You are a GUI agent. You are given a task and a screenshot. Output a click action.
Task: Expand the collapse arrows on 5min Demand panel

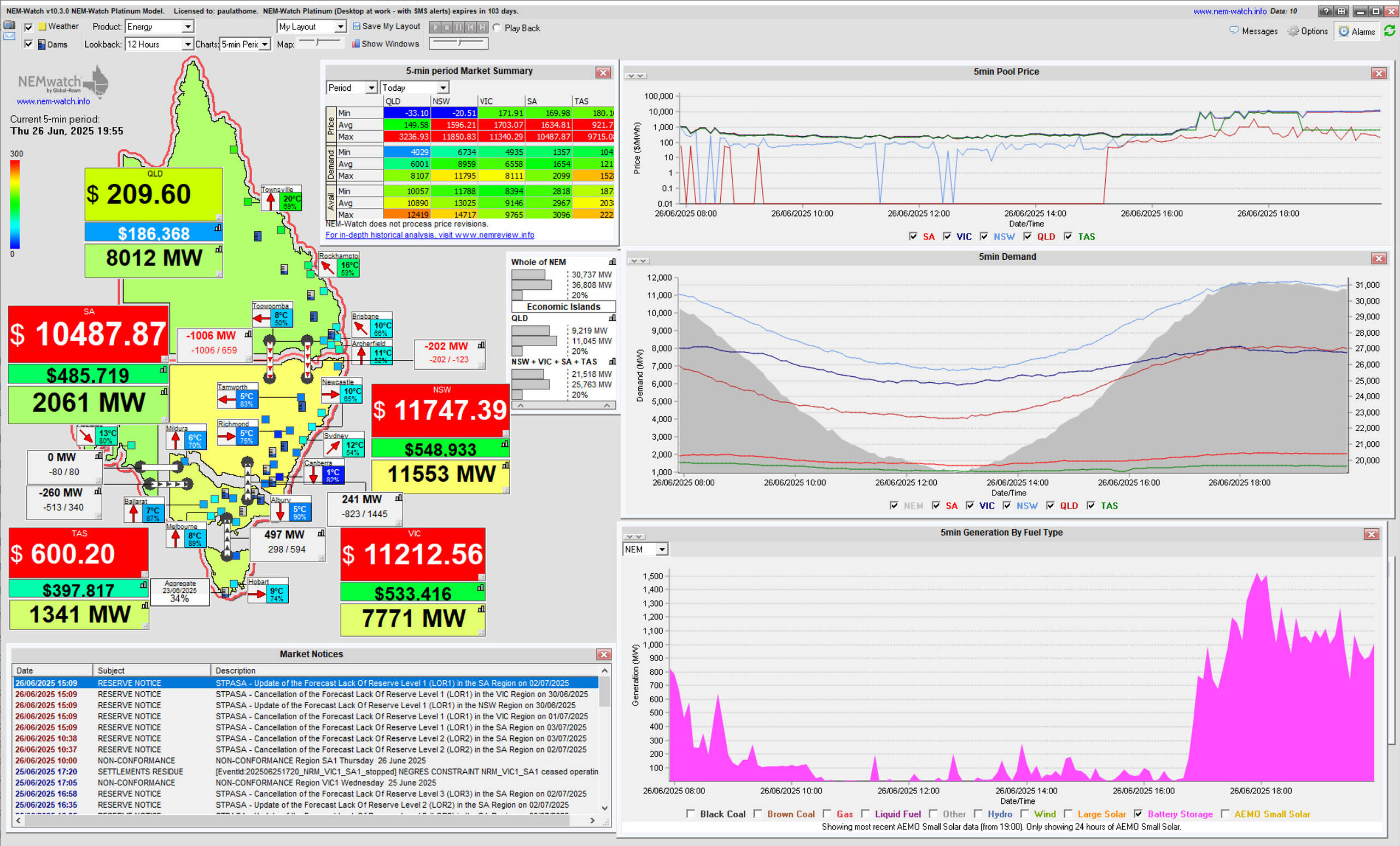[638, 261]
